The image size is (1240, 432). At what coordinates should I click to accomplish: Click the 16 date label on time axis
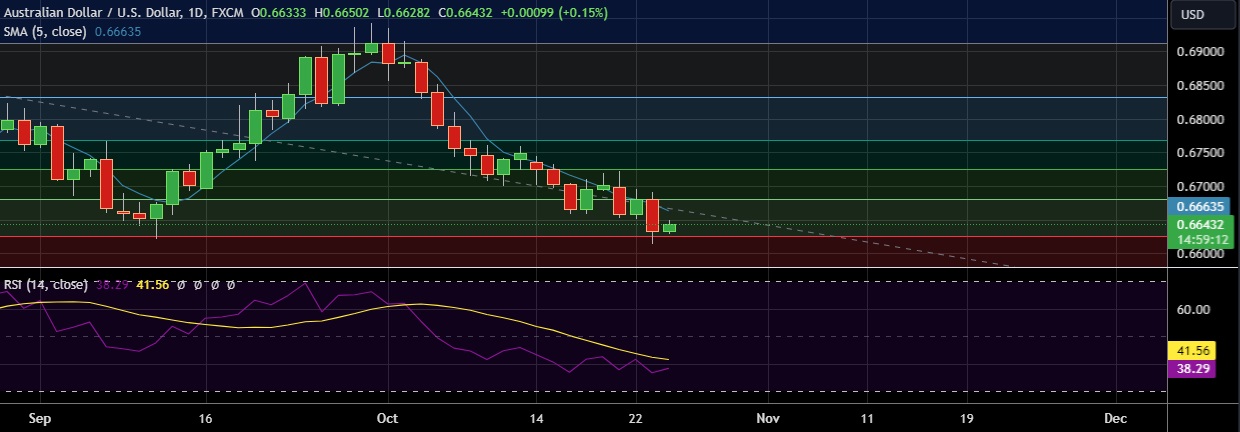coord(207,417)
